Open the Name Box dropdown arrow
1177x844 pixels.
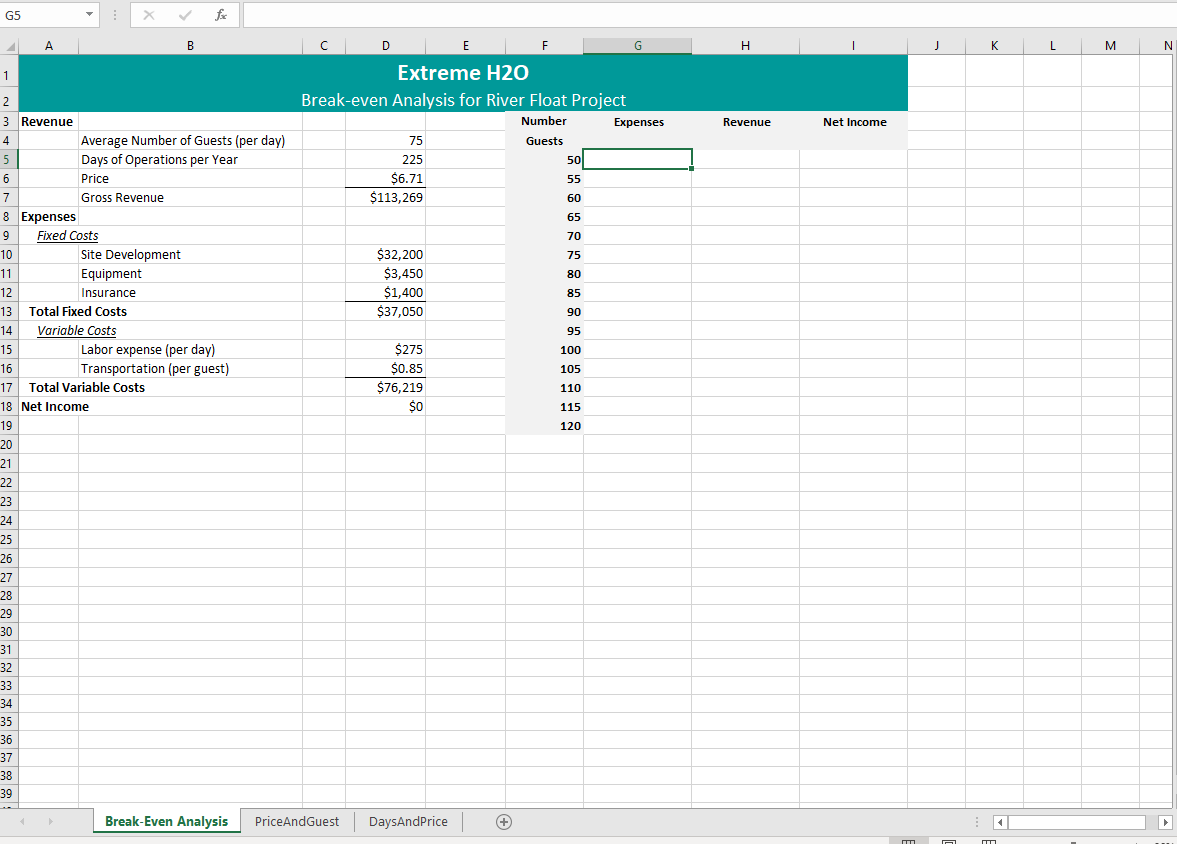[x=87, y=14]
